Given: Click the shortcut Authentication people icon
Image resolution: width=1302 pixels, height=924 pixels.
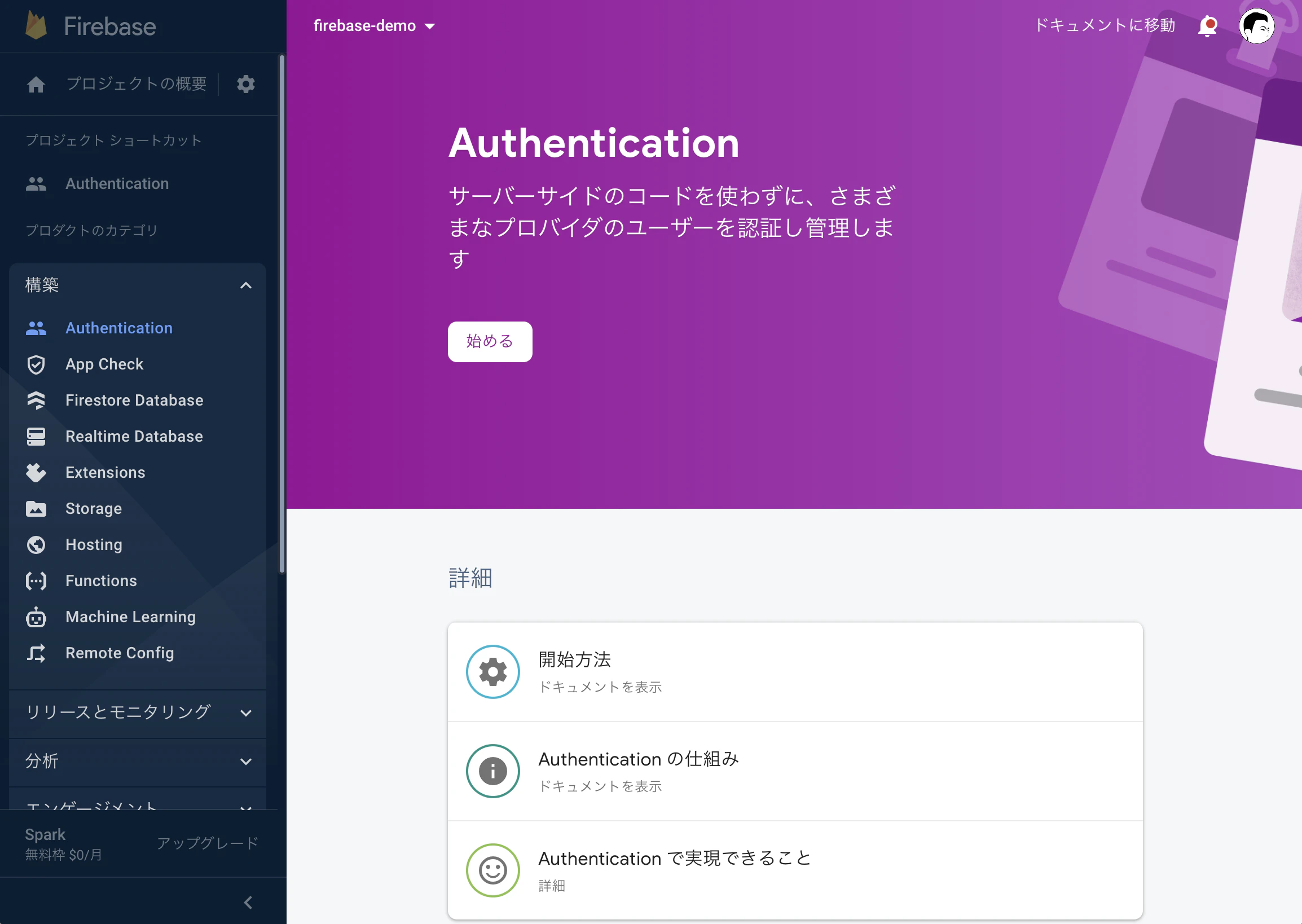Looking at the screenshot, I should [x=36, y=184].
